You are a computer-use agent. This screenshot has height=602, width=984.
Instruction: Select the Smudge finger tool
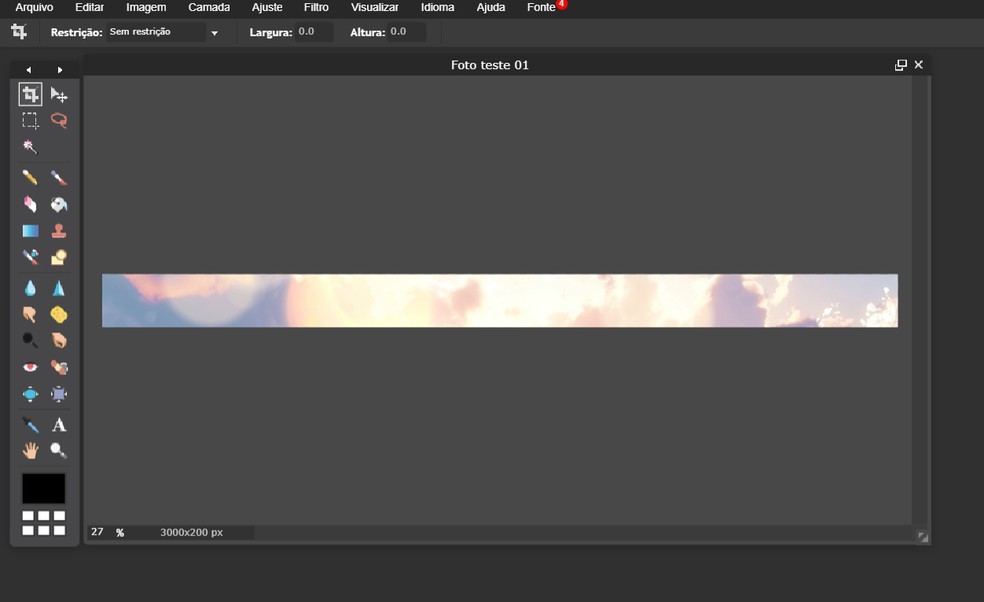click(30, 314)
